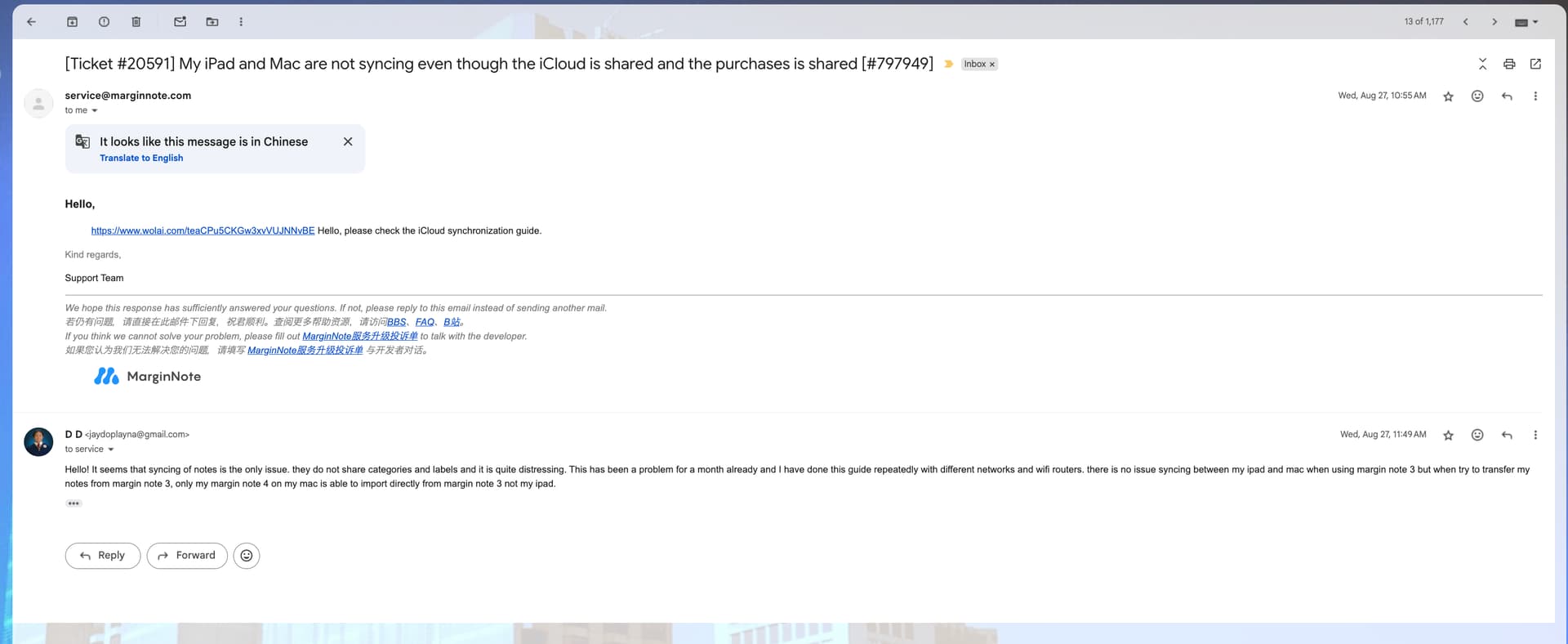Go back to inbox list
1568x644 pixels.
pos(31,22)
